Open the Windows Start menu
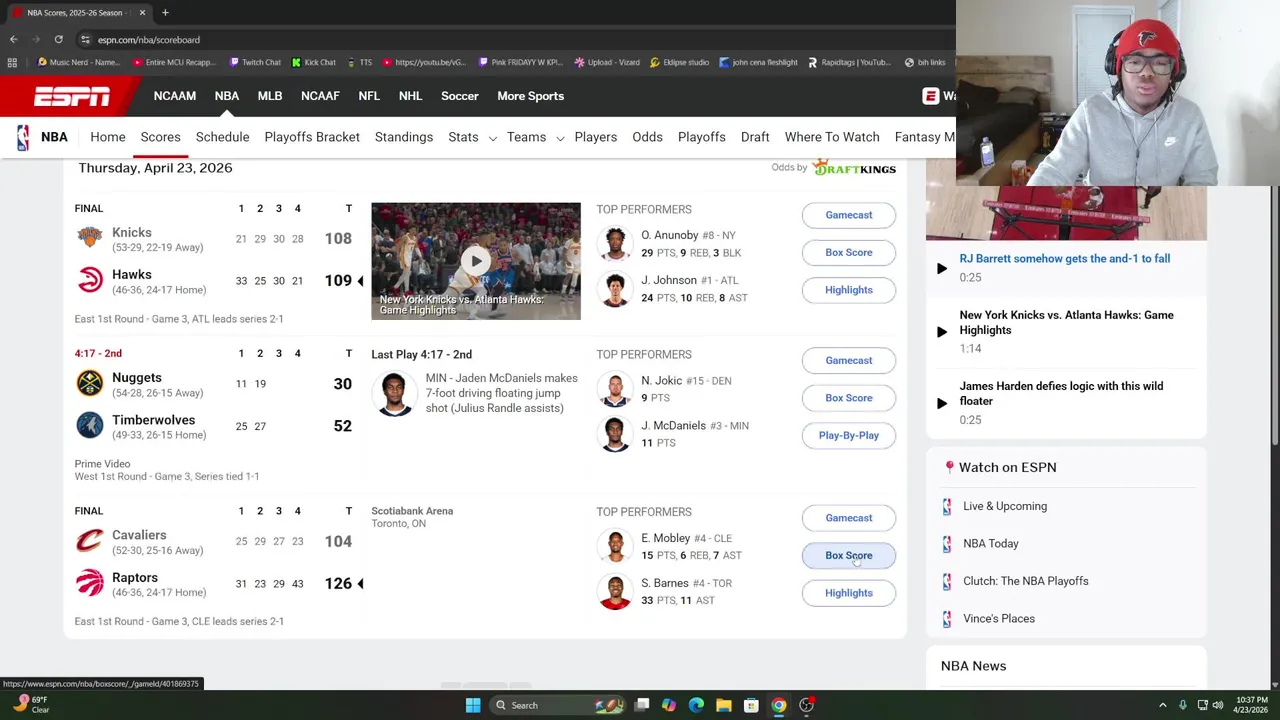The image size is (1280, 720). 473,705
